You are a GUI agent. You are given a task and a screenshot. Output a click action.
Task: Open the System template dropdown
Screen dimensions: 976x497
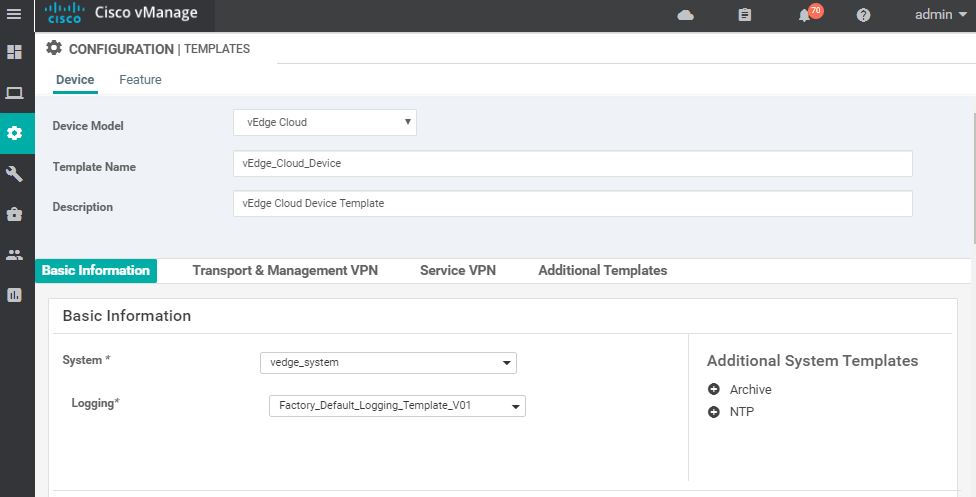point(388,362)
